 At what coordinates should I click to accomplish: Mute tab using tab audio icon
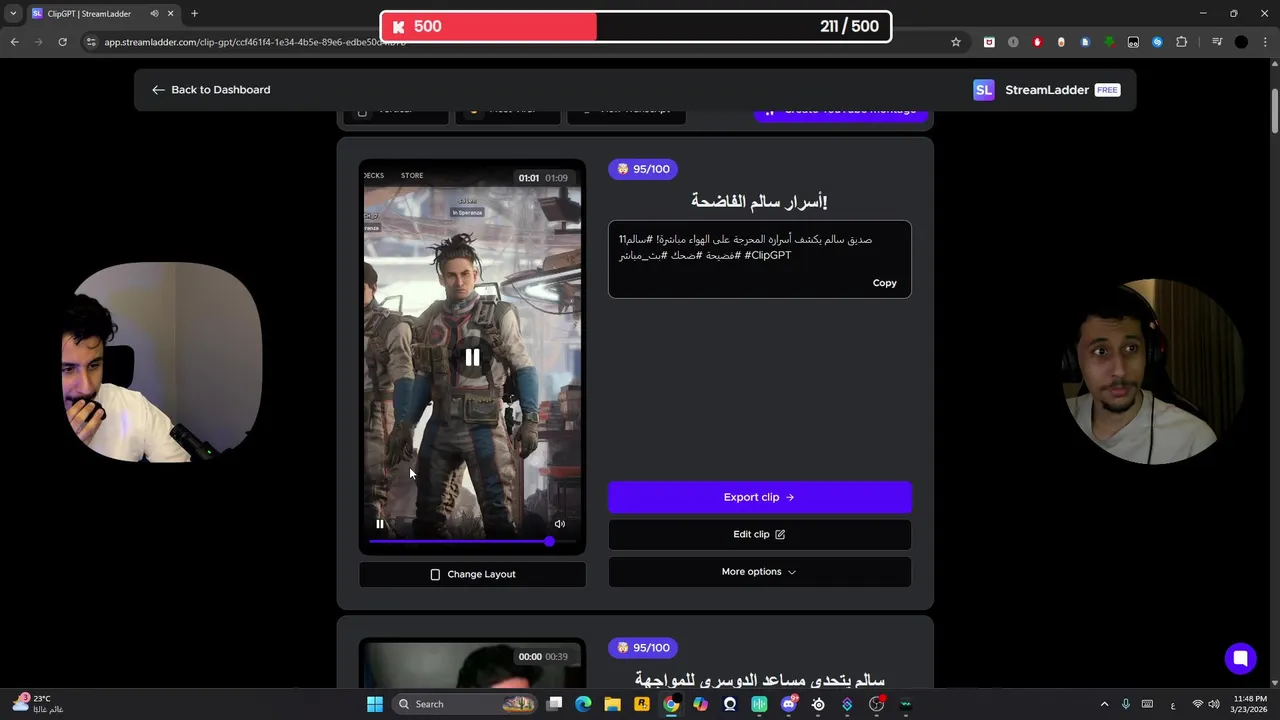point(154,14)
